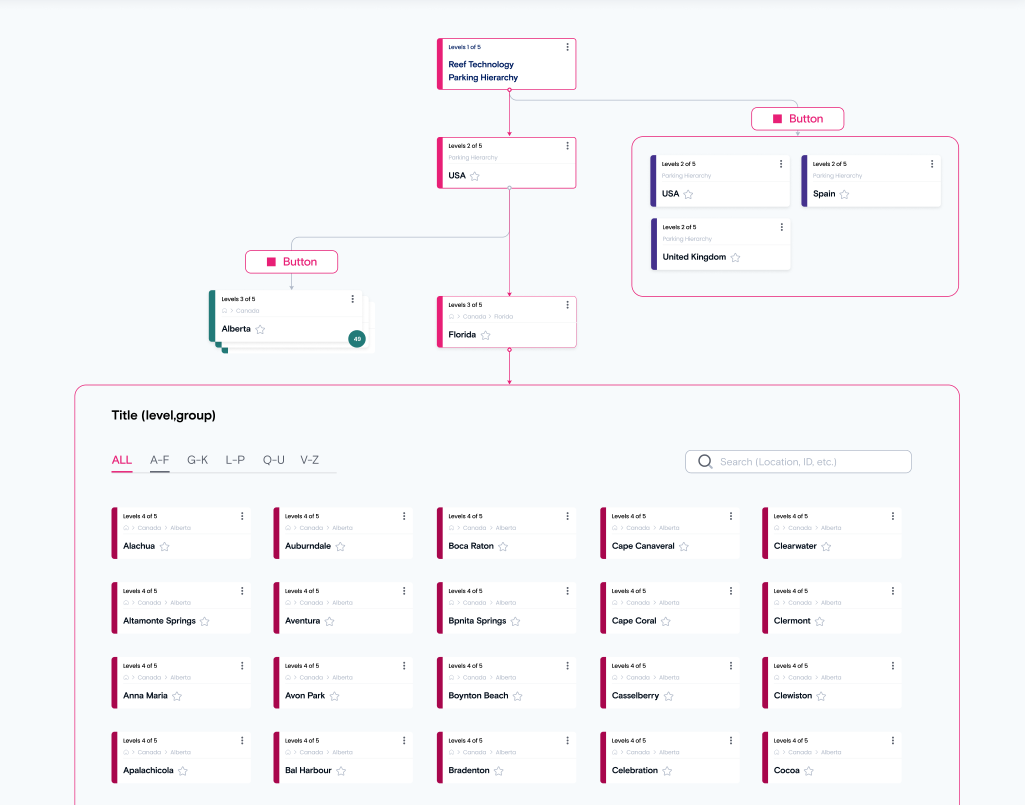Expand the Alberta stack via the 49 badge
Screen dimensions: 1025x805
point(357,339)
